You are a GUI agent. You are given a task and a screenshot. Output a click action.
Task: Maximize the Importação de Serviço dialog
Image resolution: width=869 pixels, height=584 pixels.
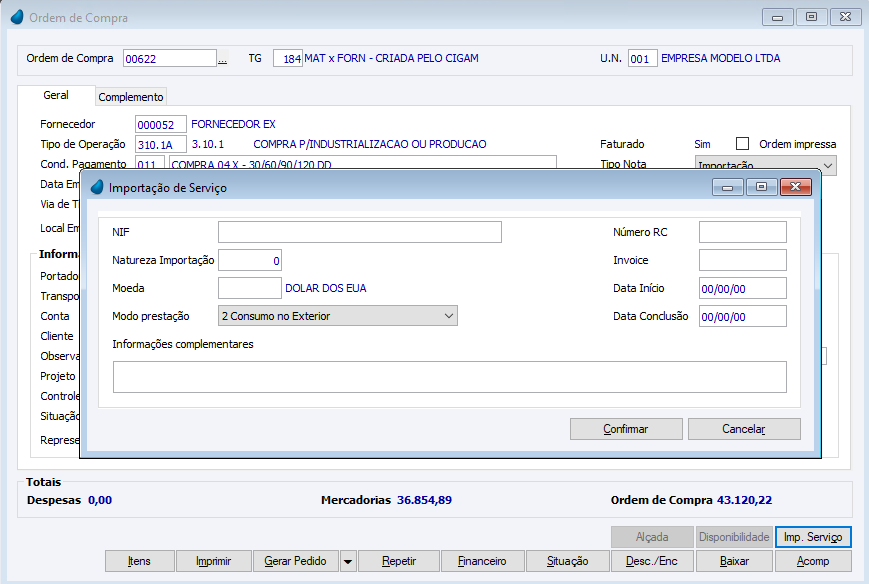[761, 187]
